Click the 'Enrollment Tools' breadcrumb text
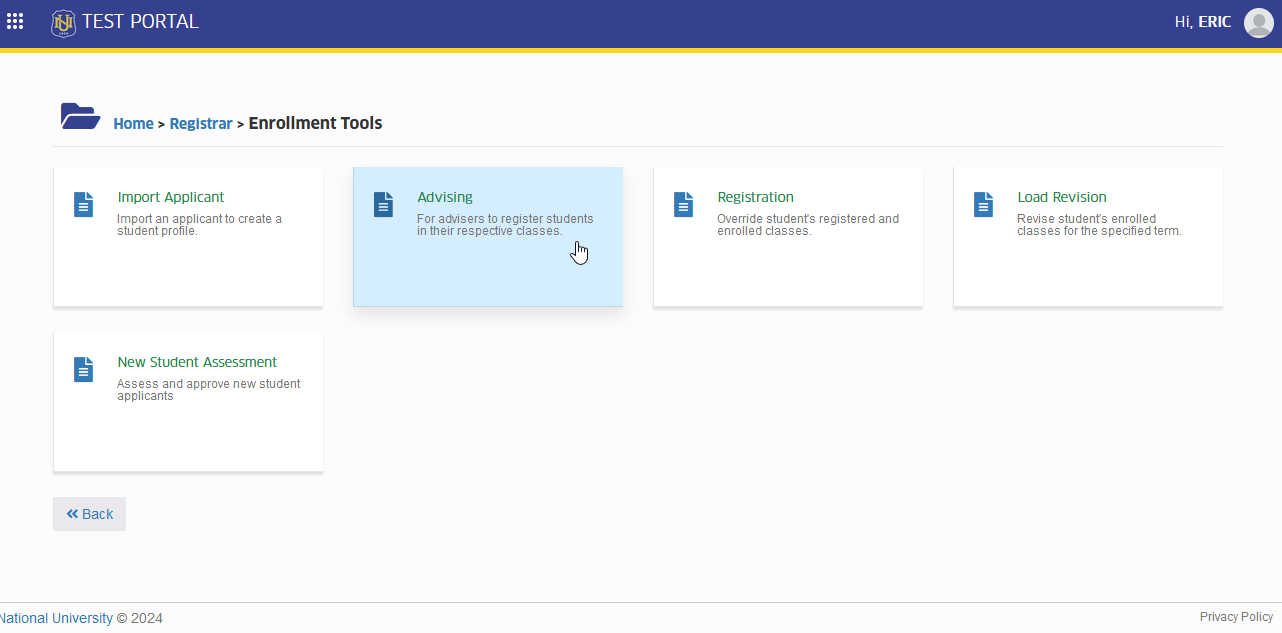 pos(315,123)
